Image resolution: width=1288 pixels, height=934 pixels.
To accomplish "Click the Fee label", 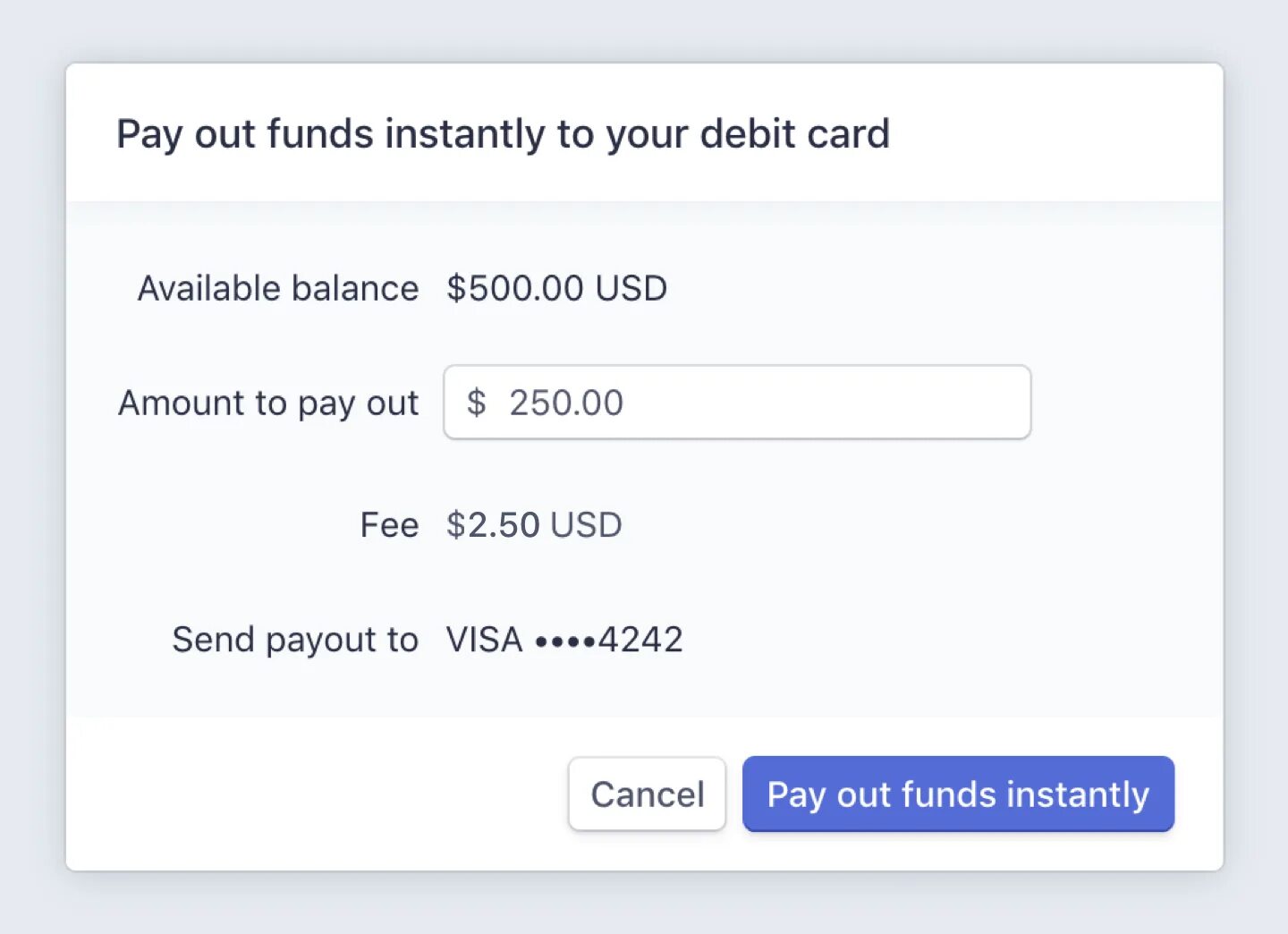I will (389, 525).
